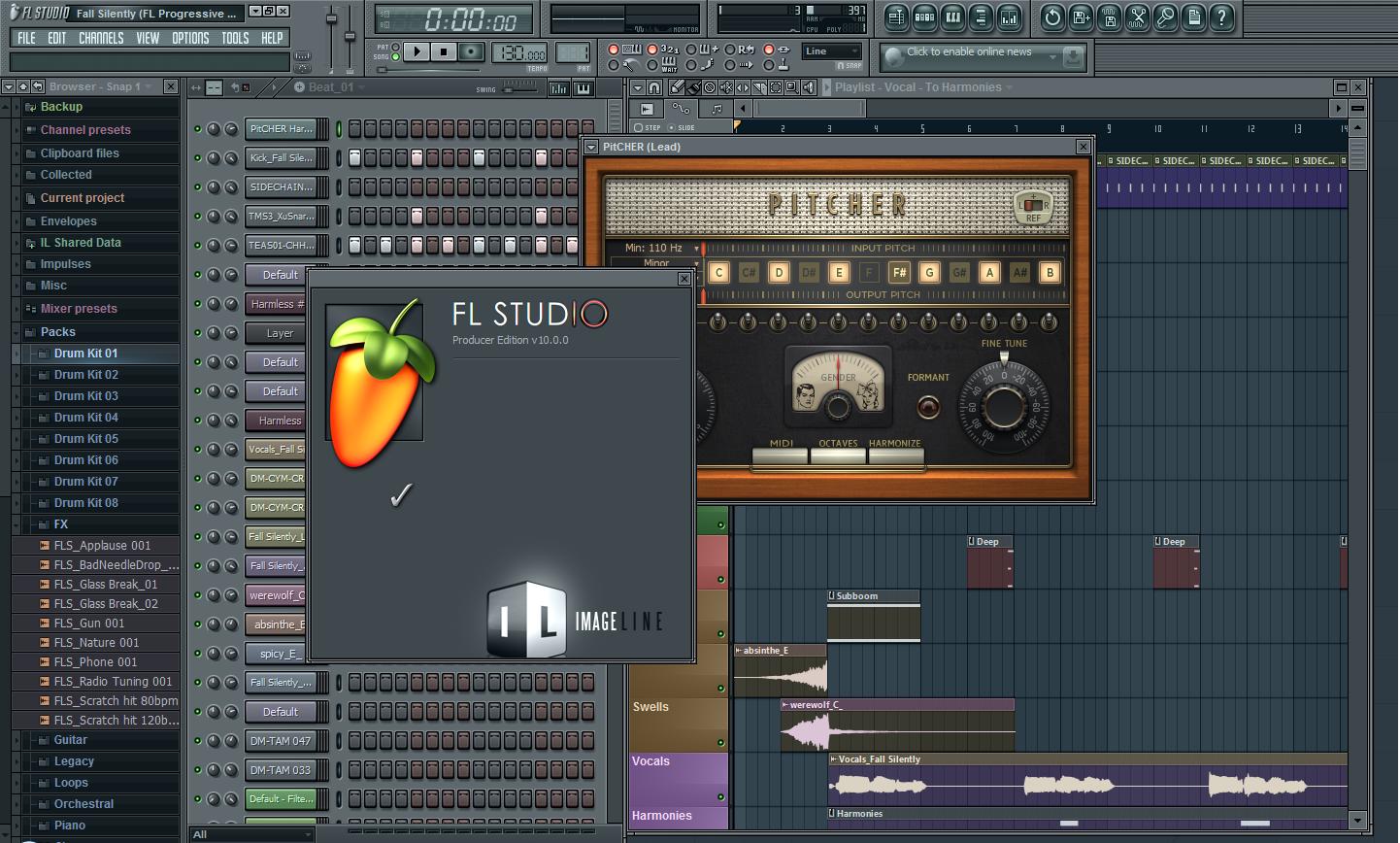Click the DM-TAM 047 channel button
This screenshot has height=843, width=1400.
[282, 741]
